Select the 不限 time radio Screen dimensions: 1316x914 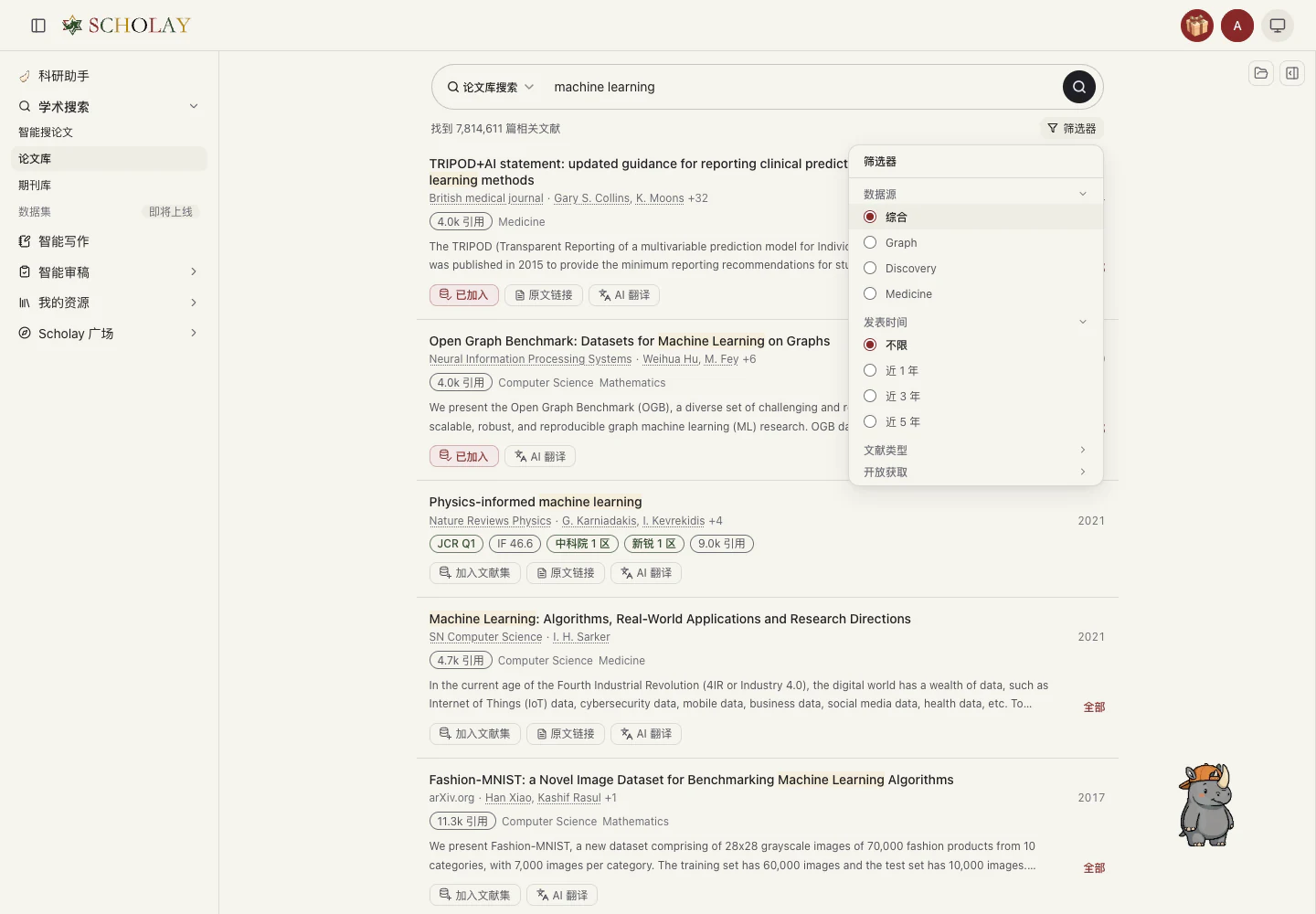870,345
